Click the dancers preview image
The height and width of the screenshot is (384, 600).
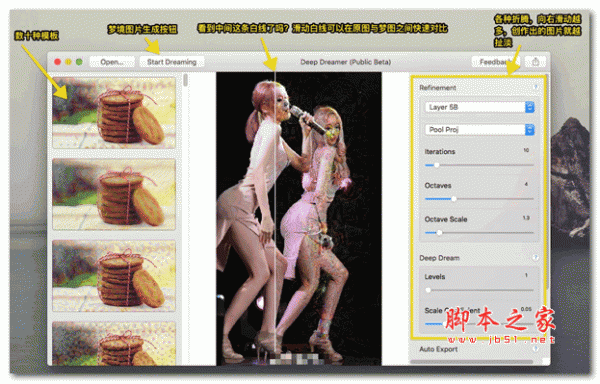[299, 218]
